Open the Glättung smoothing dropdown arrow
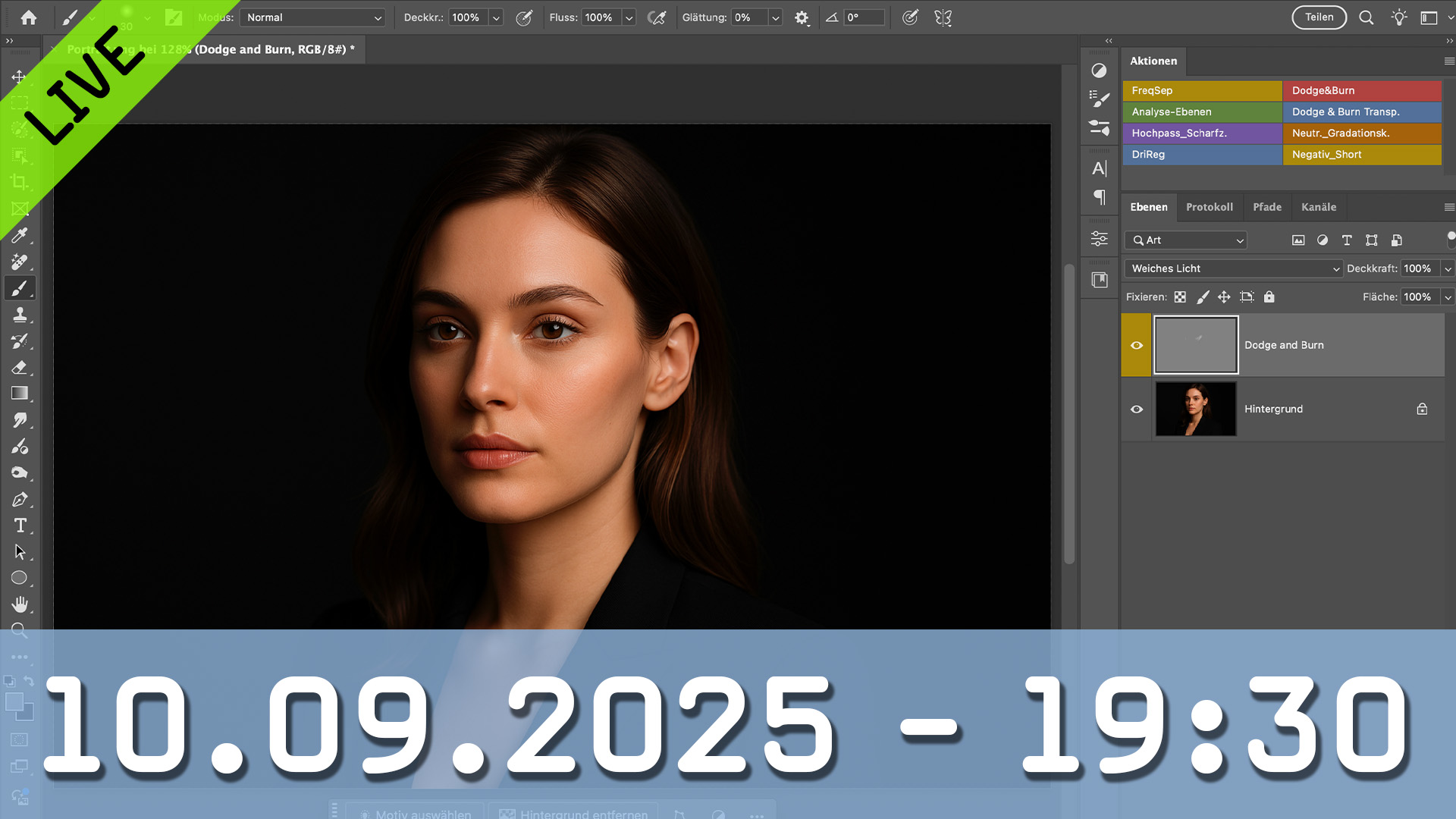1456x819 pixels. [775, 17]
